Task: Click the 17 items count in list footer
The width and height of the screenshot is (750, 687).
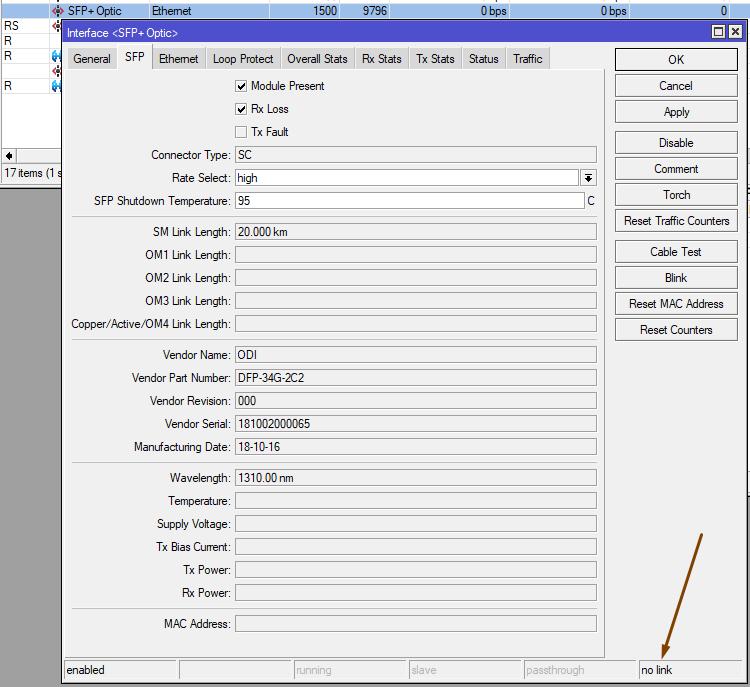Action: click(32, 173)
